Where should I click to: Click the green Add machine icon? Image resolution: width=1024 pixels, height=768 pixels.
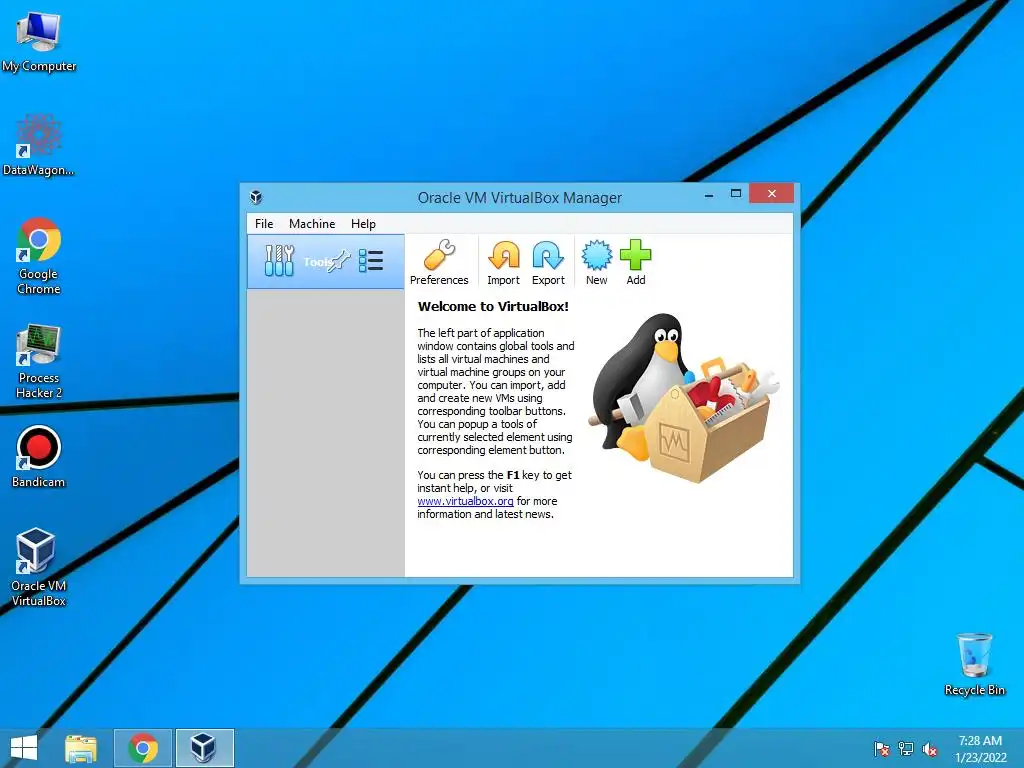tap(635, 262)
